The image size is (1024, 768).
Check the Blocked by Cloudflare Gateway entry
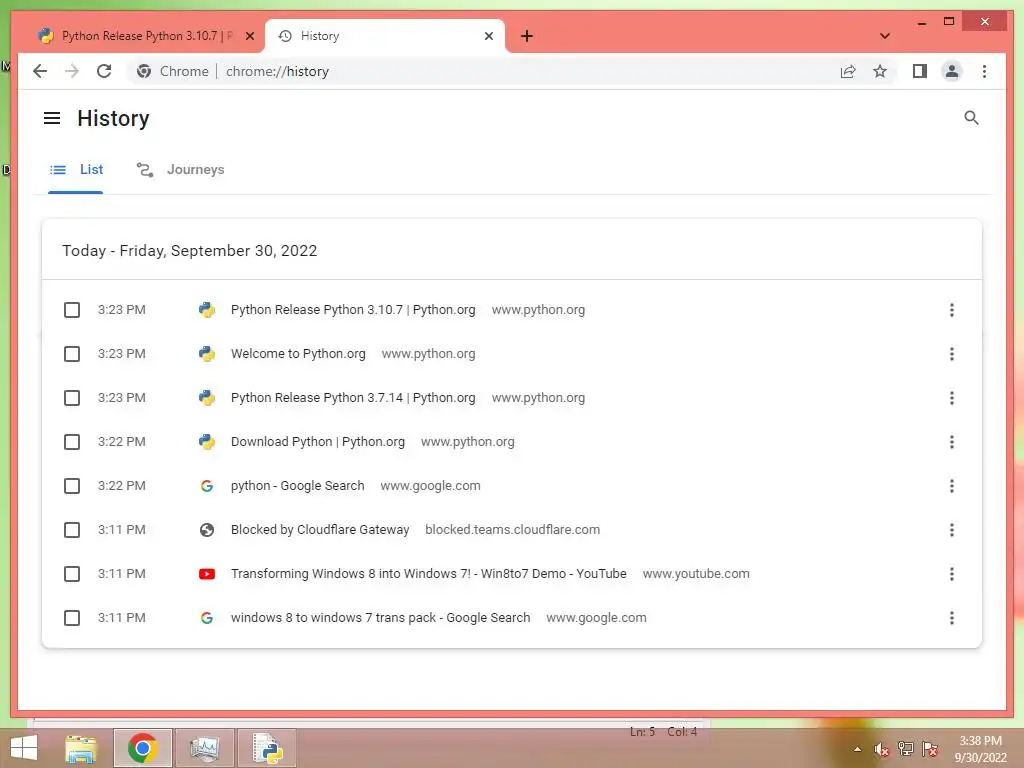click(72, 530)
